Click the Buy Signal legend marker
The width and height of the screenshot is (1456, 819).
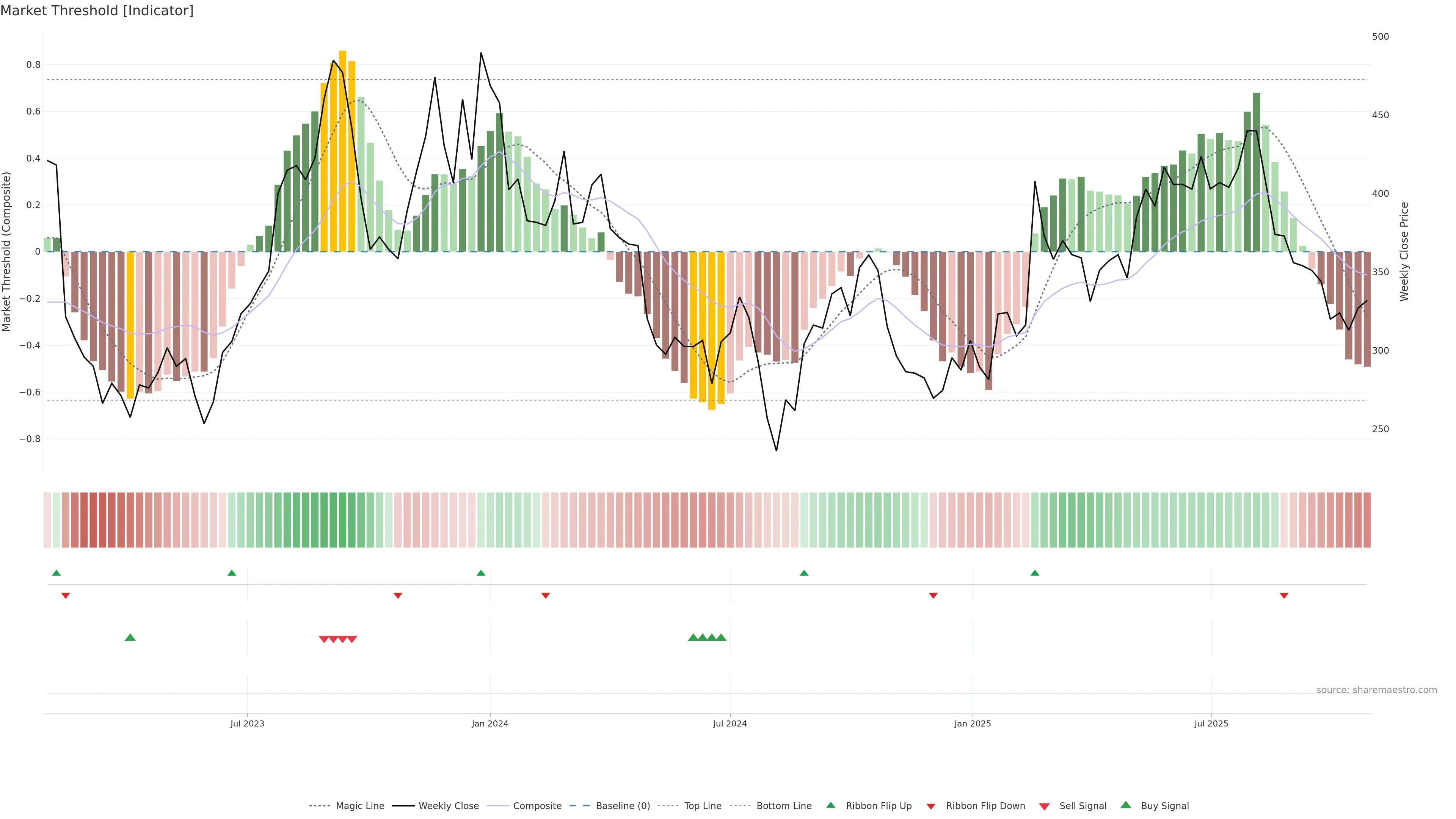click(1125, 805)
